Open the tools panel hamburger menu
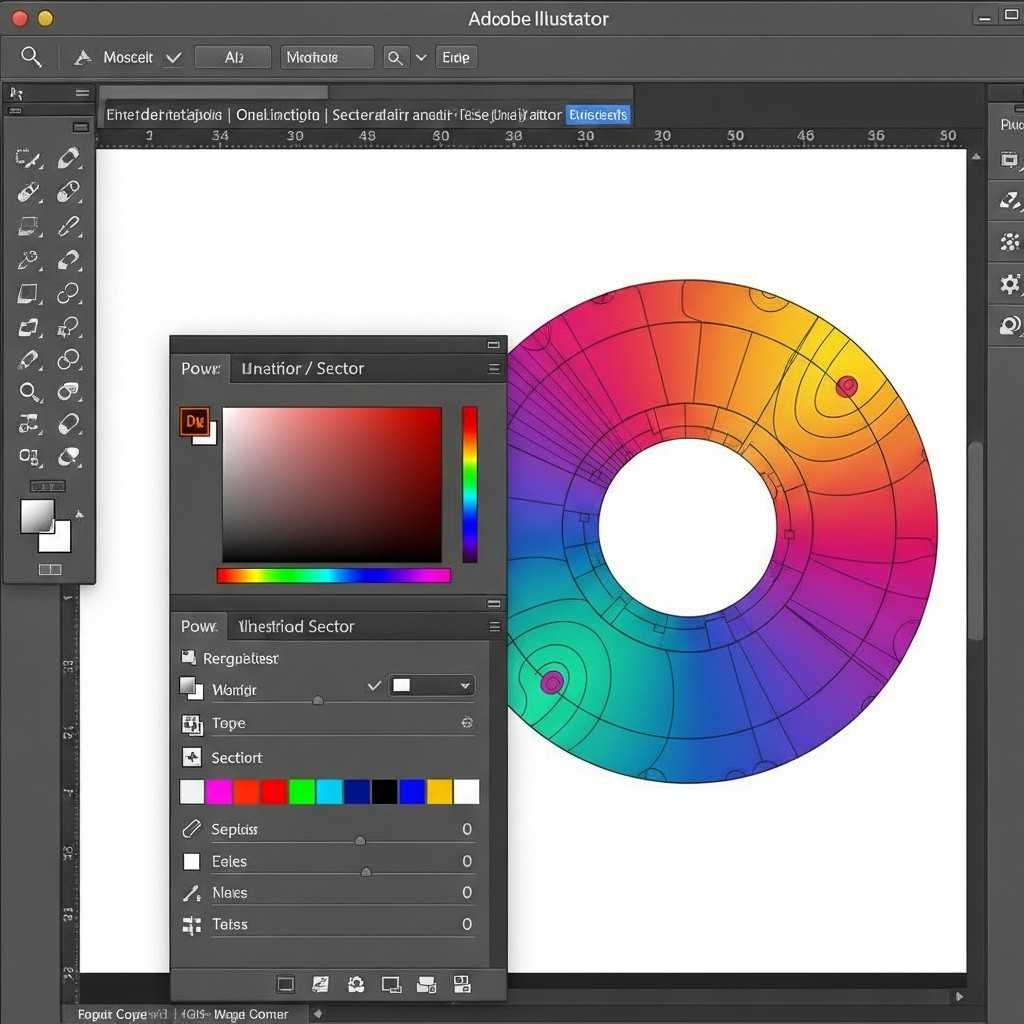The image size is (1024, 1024). point(82,93)
